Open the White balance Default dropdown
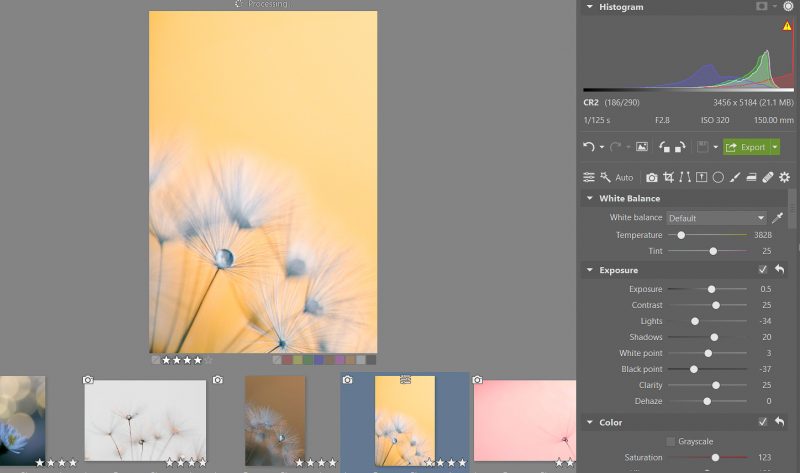Viewport: 800px width, 473px height. [716, 217]
